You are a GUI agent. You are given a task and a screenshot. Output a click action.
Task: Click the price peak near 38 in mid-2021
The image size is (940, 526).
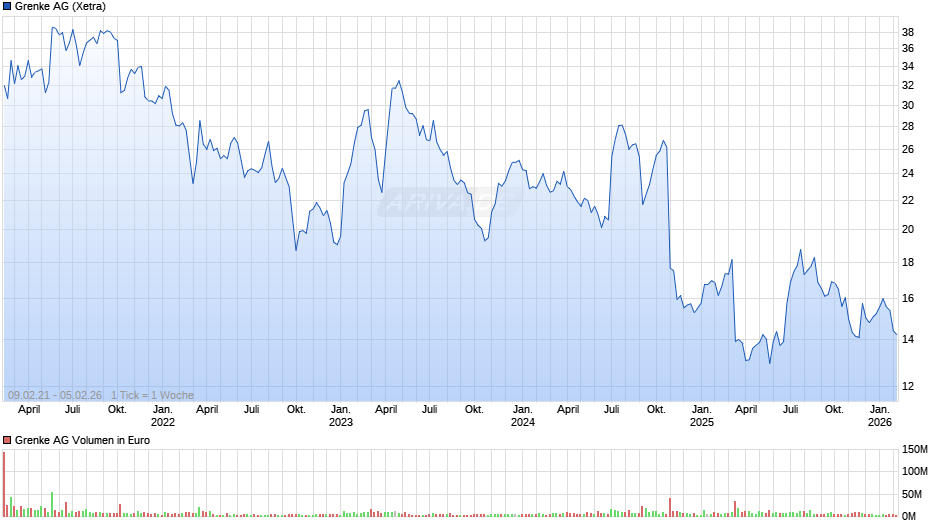point(53,28)
